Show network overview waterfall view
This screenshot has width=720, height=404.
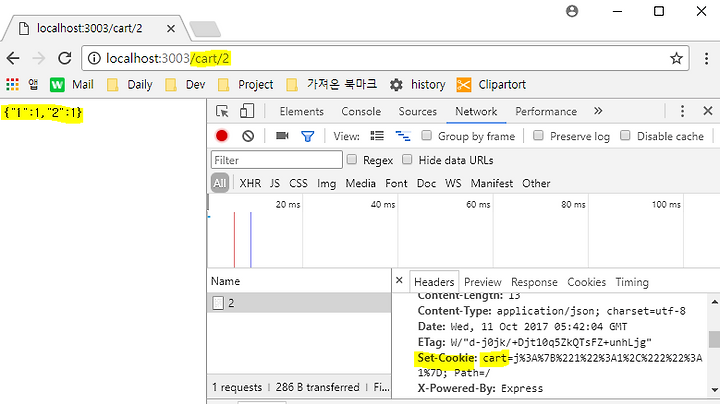tap(403, 136)
